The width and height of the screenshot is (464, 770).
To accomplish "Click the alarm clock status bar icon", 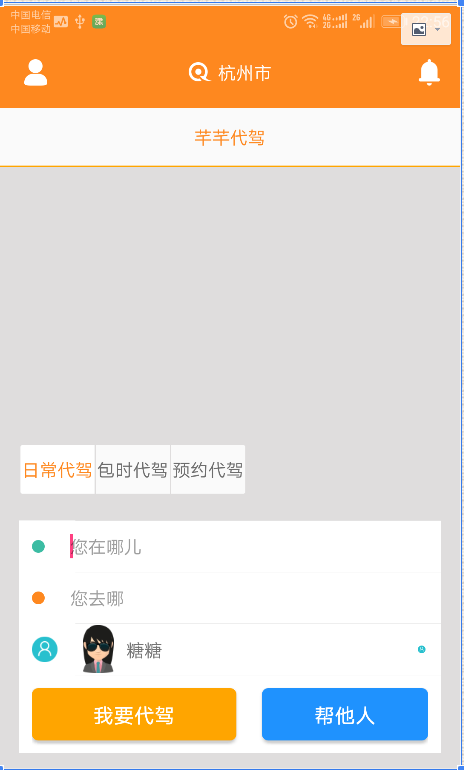I will coord(291,22).
